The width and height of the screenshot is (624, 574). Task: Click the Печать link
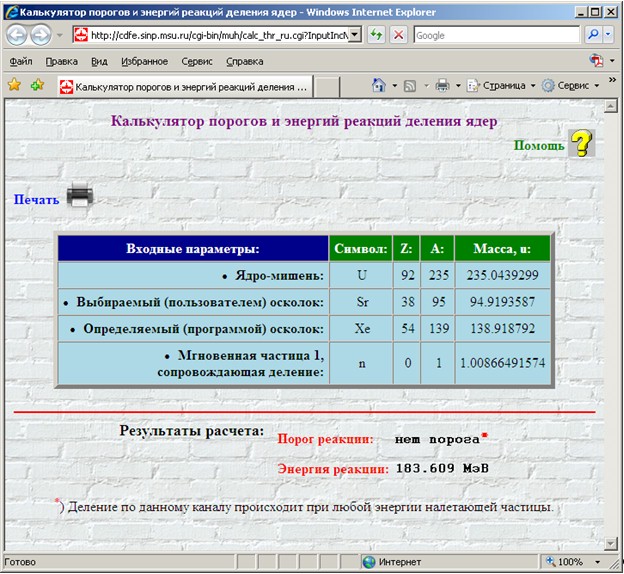click(x=36, y=199)
